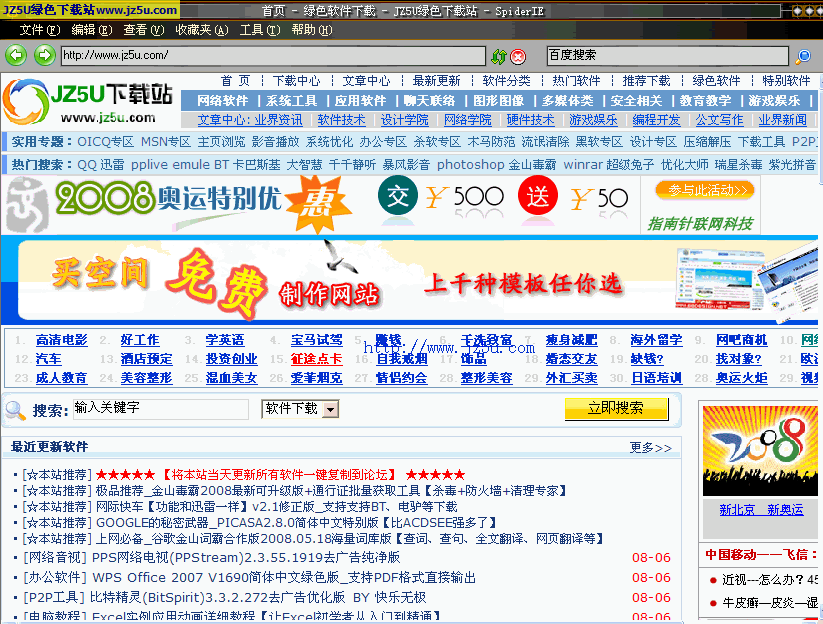Open the 软件技术 article link
This screenshot has width=823, height=624.
(341, 120)
